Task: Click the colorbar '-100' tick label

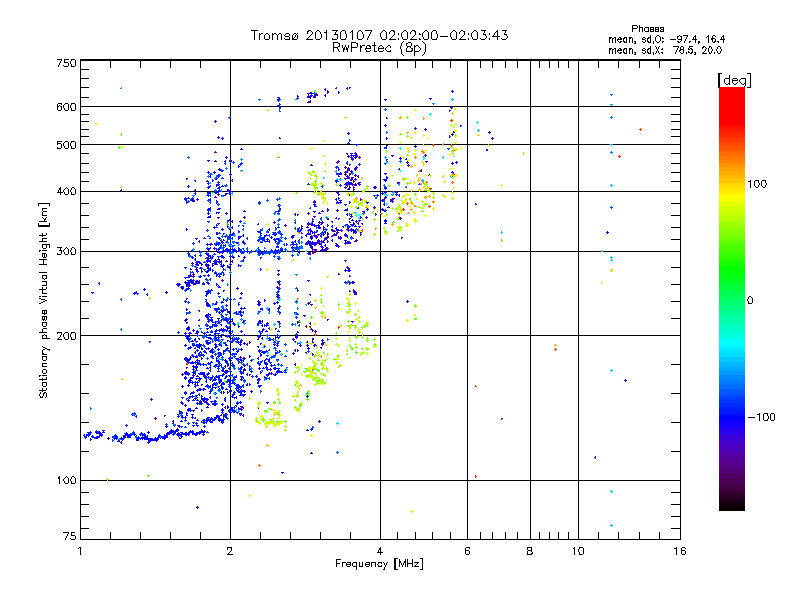Action: (x=761, y=417)
